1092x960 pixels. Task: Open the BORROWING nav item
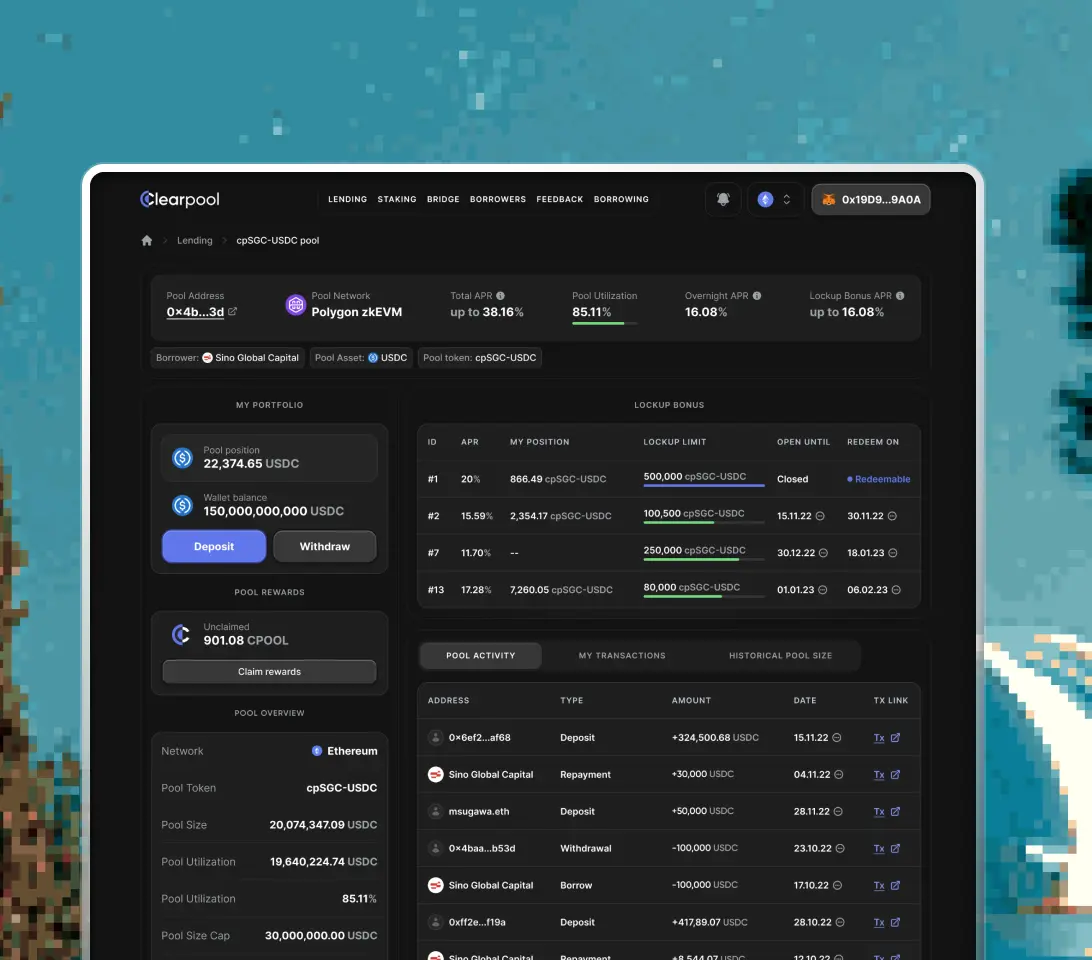621,199
